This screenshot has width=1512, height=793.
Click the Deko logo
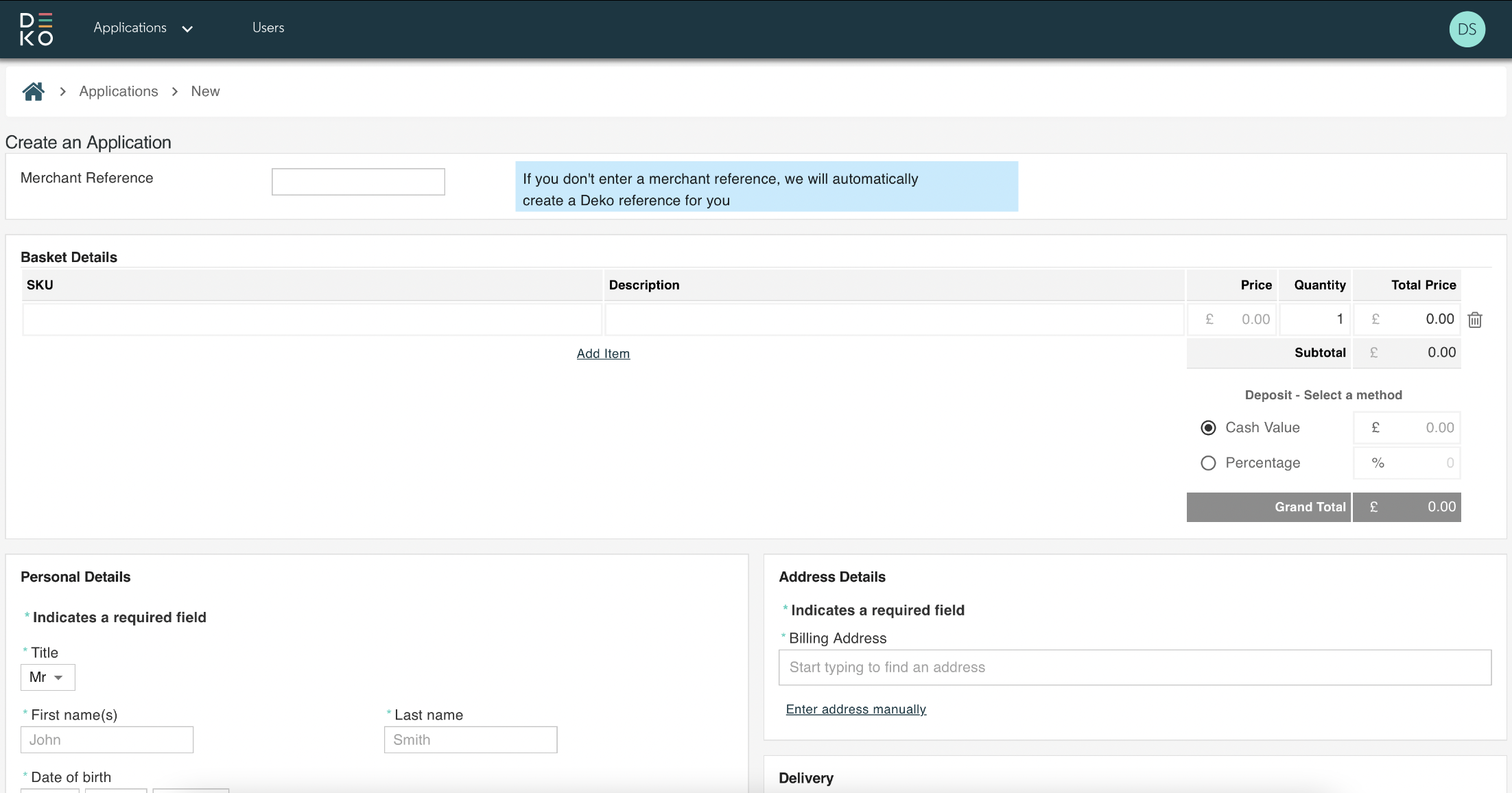(36, 29)
